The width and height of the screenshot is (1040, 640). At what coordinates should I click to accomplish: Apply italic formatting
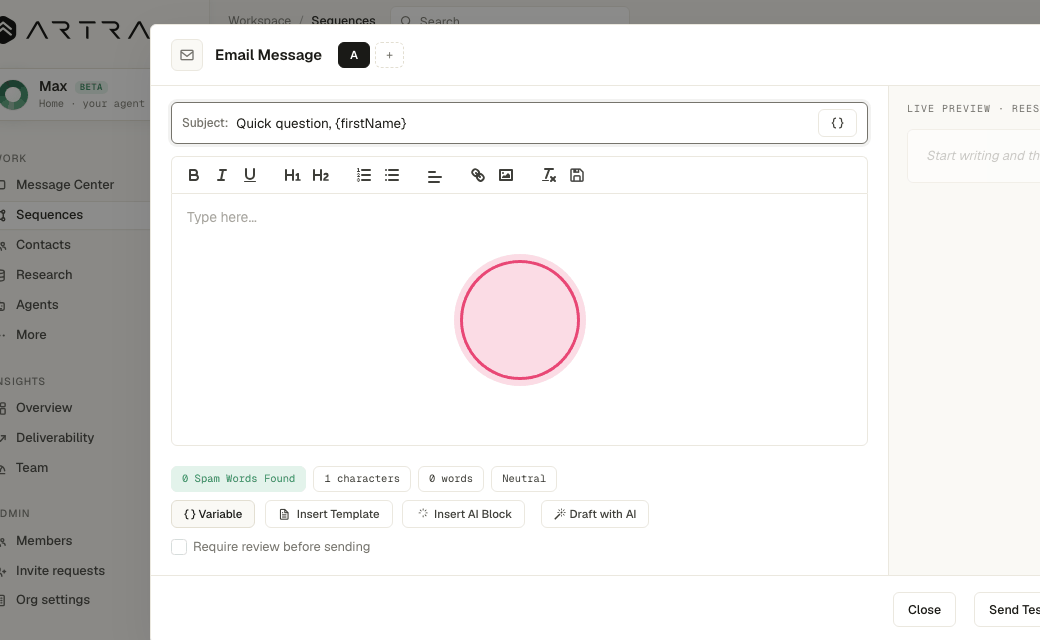222,175
